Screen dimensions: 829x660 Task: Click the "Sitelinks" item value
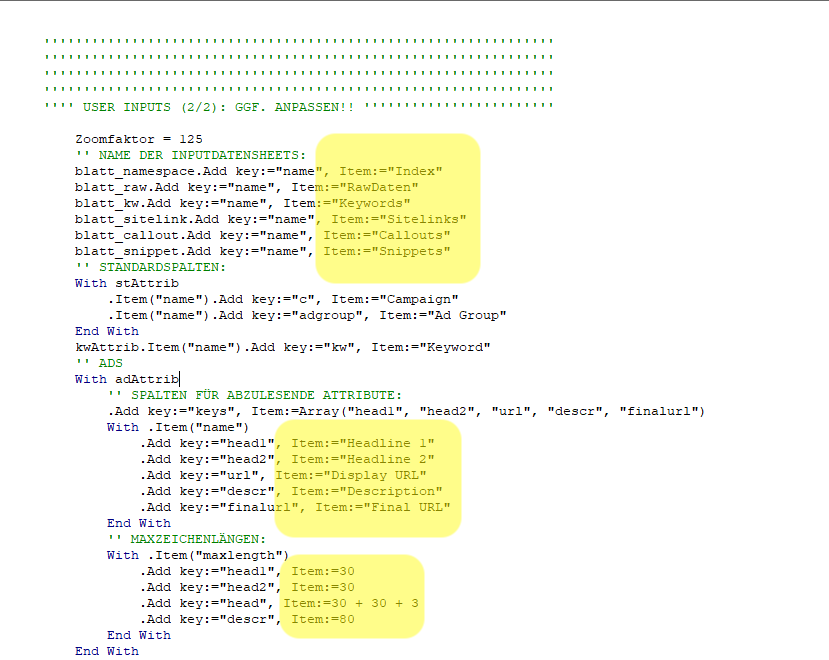click(430, 219)
